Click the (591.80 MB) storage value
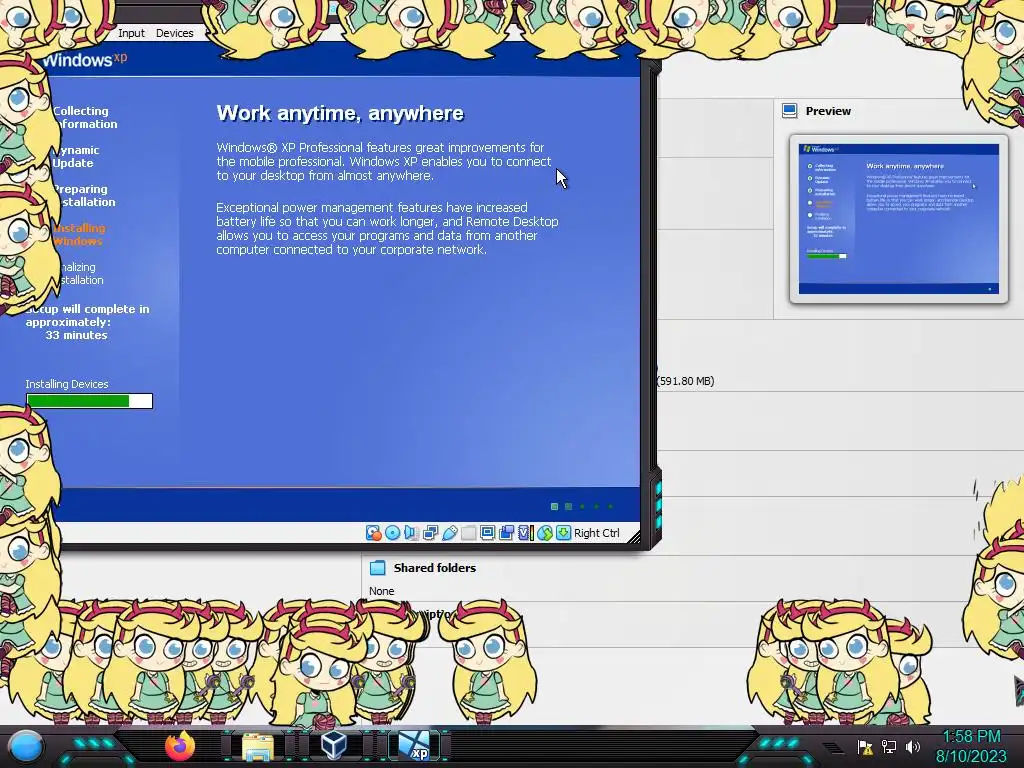This screenshot has width=1024, height=768. point(686,381)
